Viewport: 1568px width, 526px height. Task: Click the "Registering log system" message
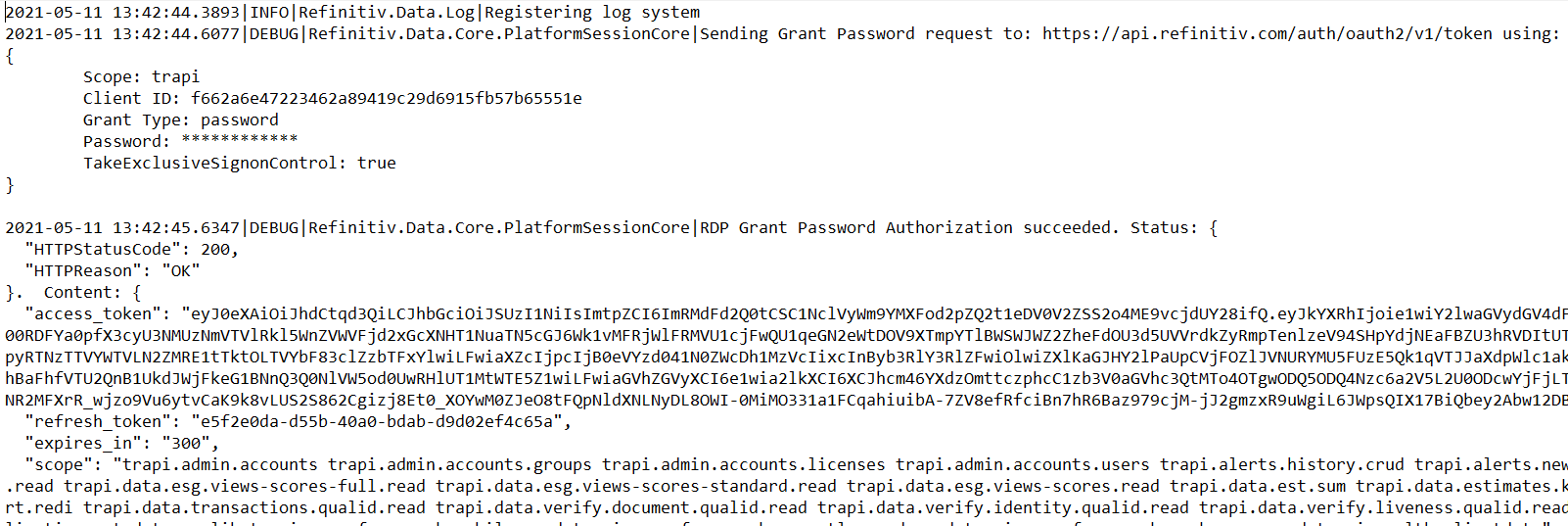coord(592,12)
